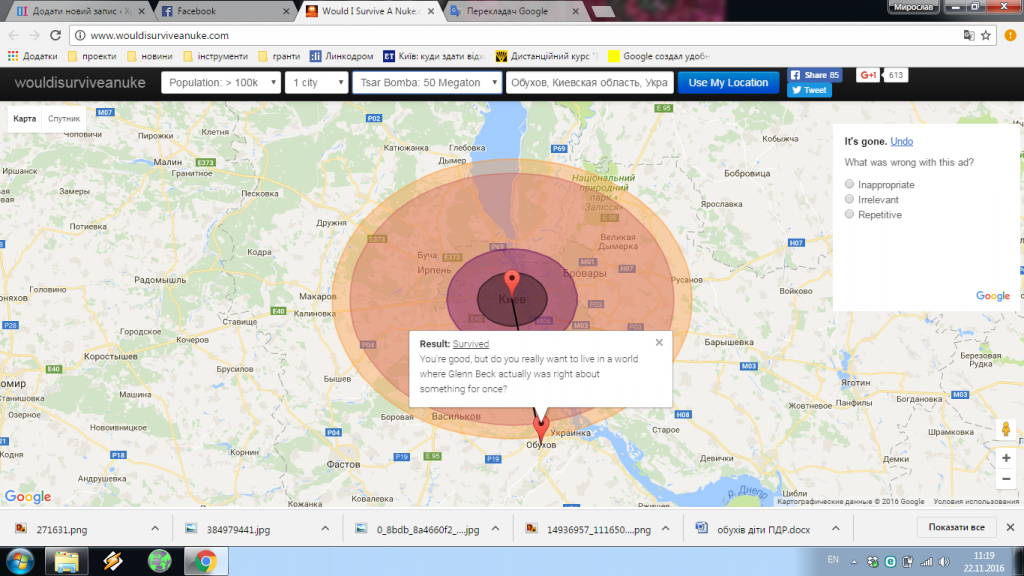Click the Twitter Tweet button
The height and width of the screenshot is (576, 1024).
click(x=809, y=90)
